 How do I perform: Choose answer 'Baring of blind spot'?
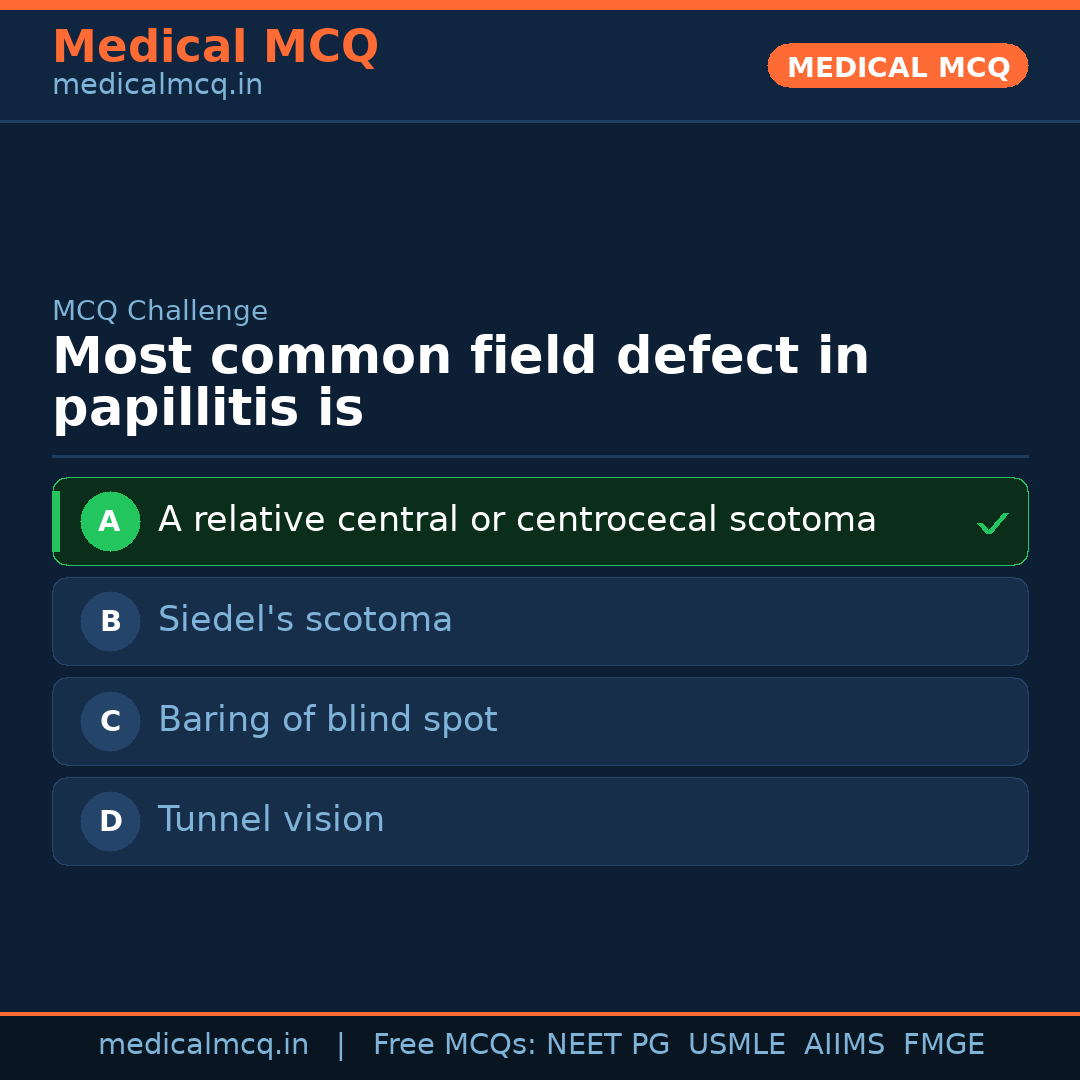click(x=327, y=720)
